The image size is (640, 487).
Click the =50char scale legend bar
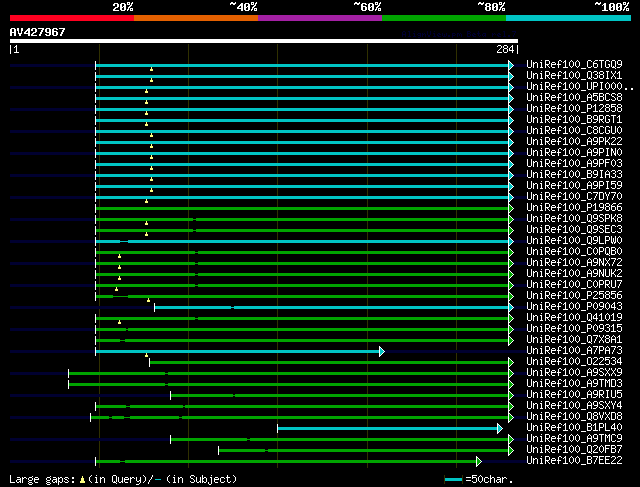[454, 481]
